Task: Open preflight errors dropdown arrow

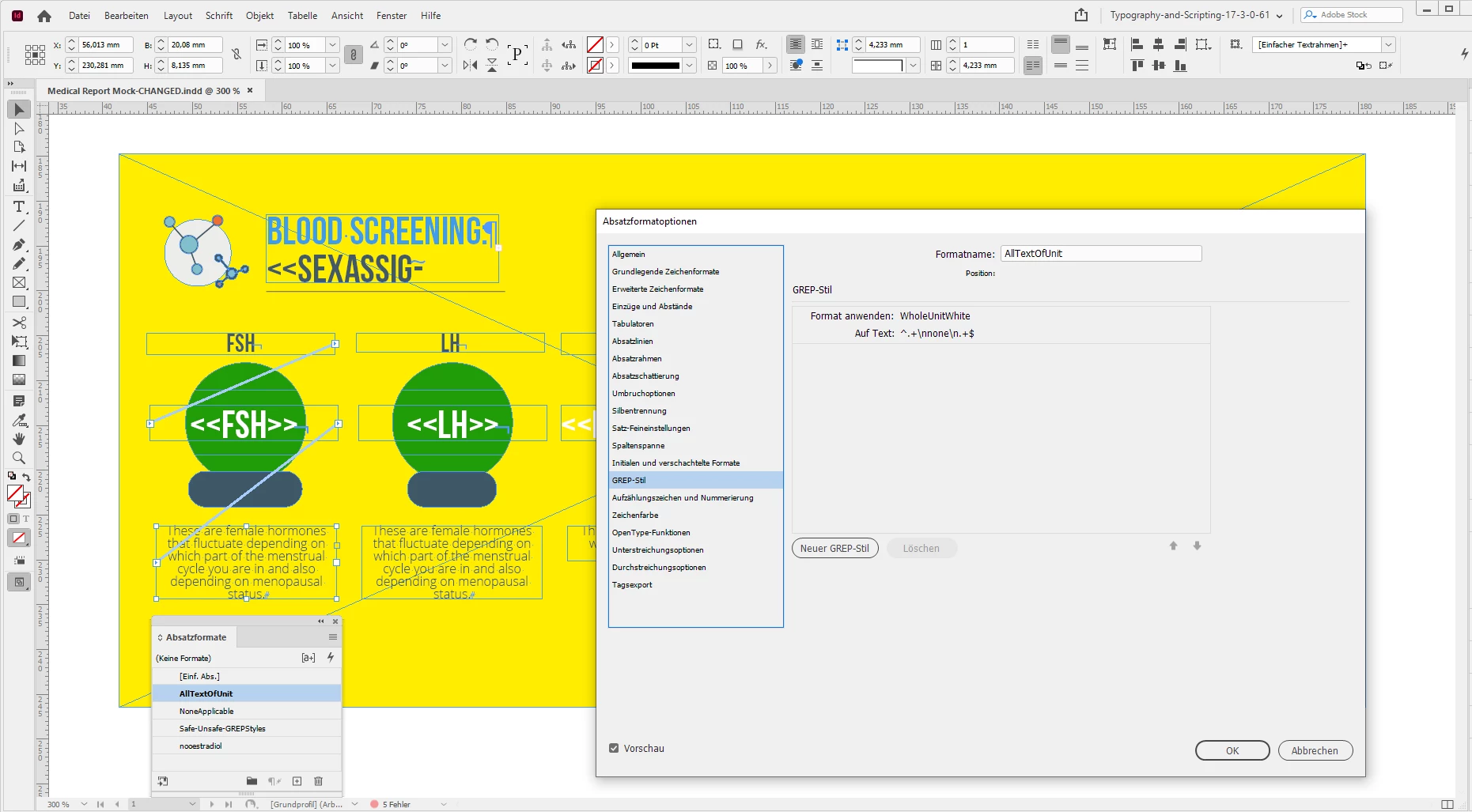Action: [444, 804]
